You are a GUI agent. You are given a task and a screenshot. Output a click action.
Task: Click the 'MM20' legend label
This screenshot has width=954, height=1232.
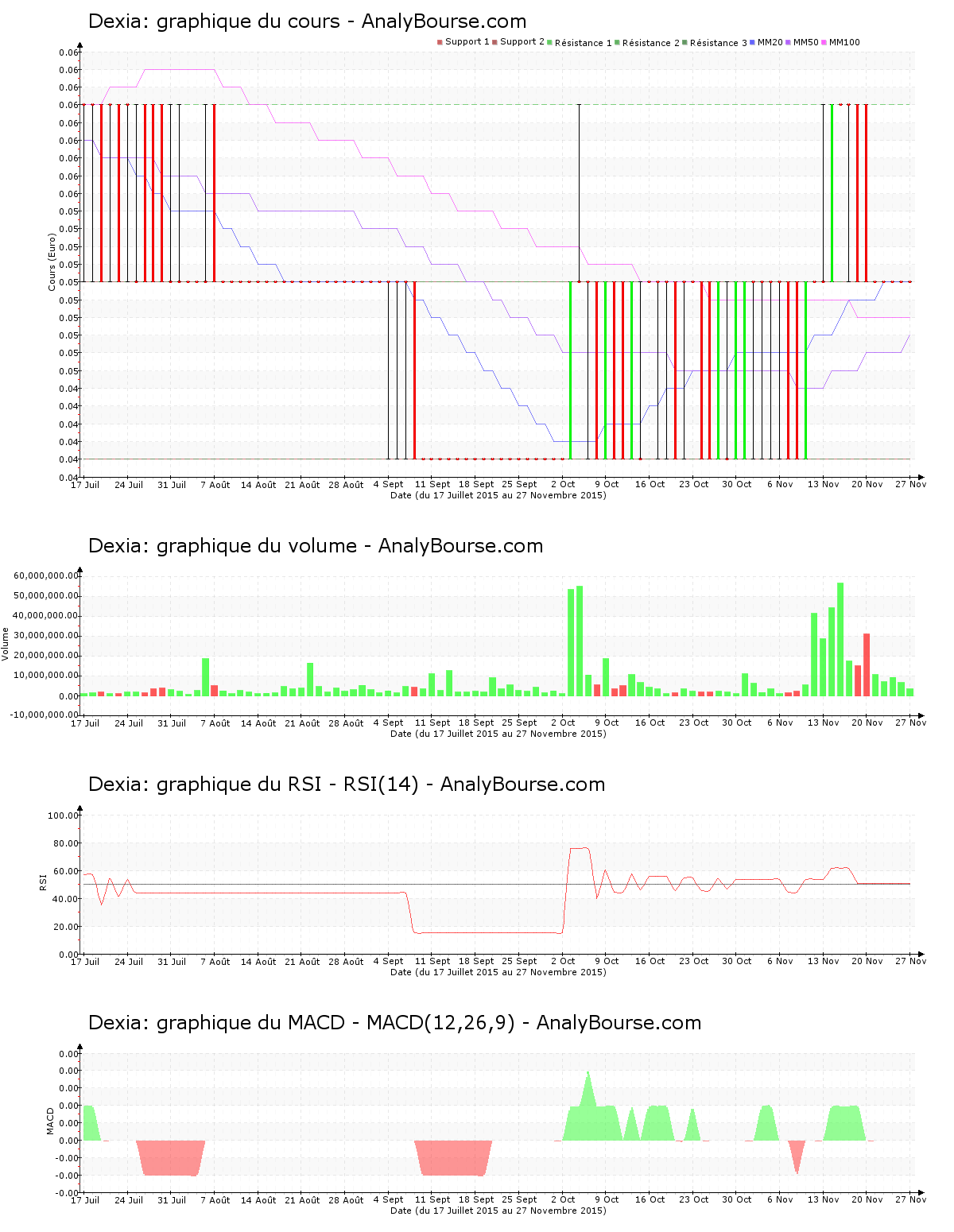(x=770, y=42)
